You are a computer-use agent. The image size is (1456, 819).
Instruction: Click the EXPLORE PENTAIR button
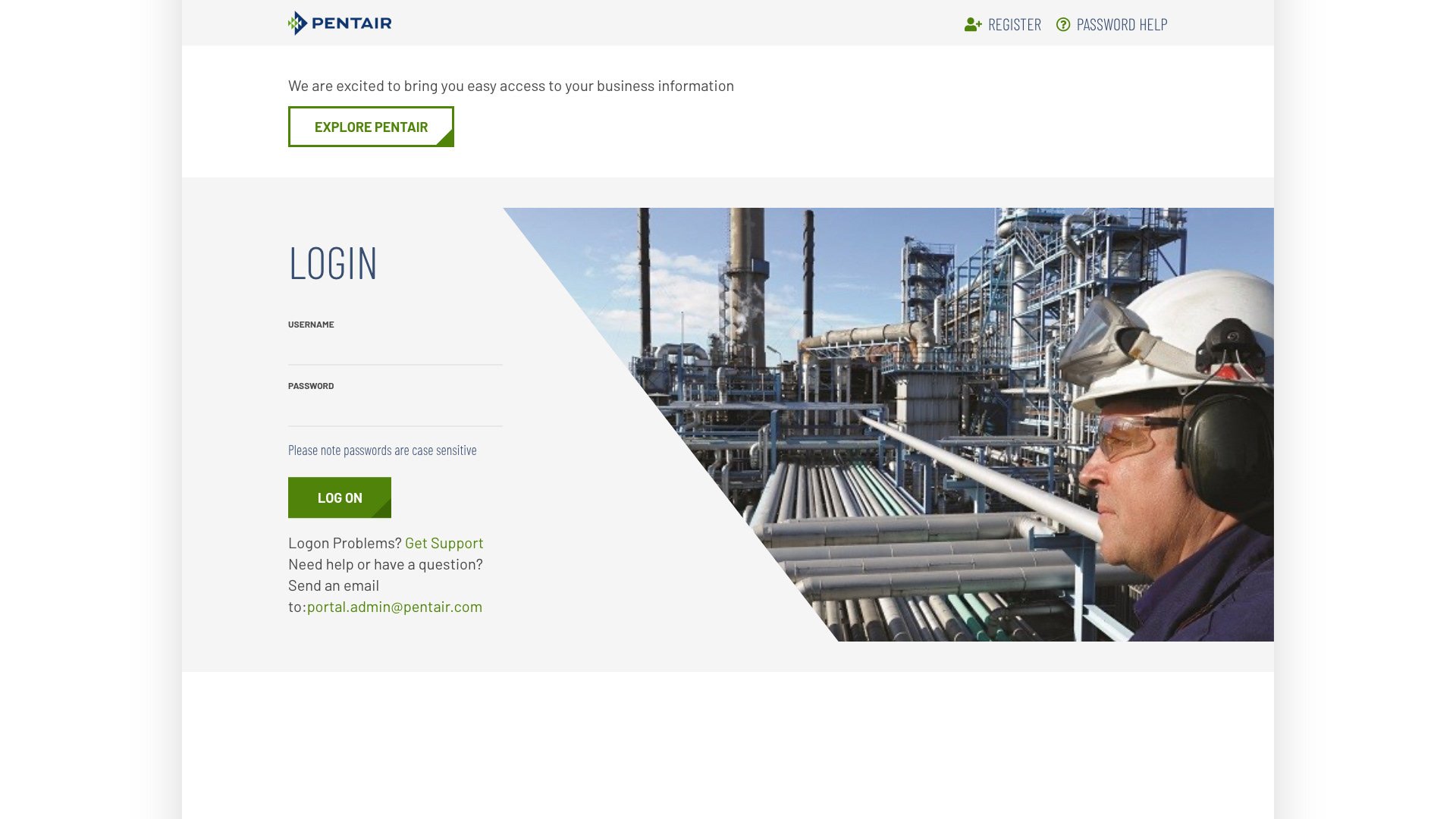tap(371, 127)
